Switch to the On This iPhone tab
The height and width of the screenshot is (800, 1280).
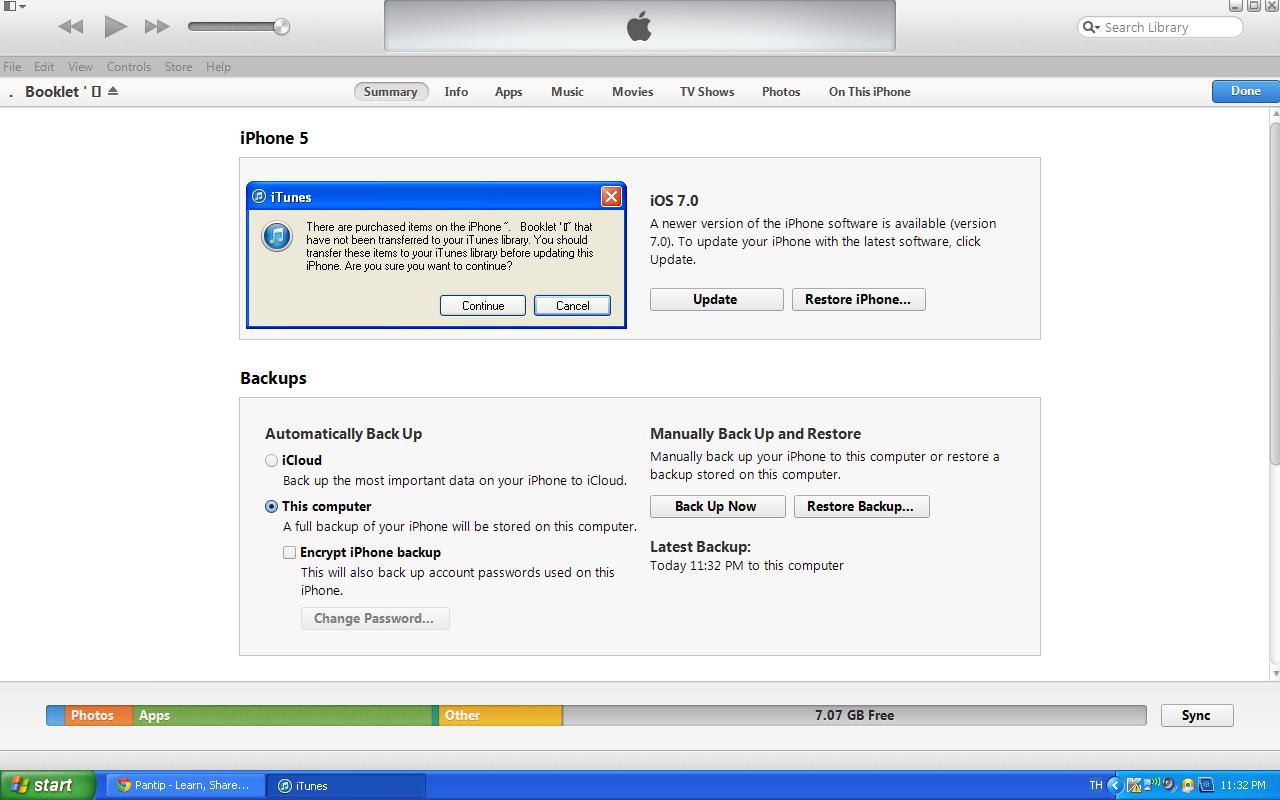click(x=870, y=92)
